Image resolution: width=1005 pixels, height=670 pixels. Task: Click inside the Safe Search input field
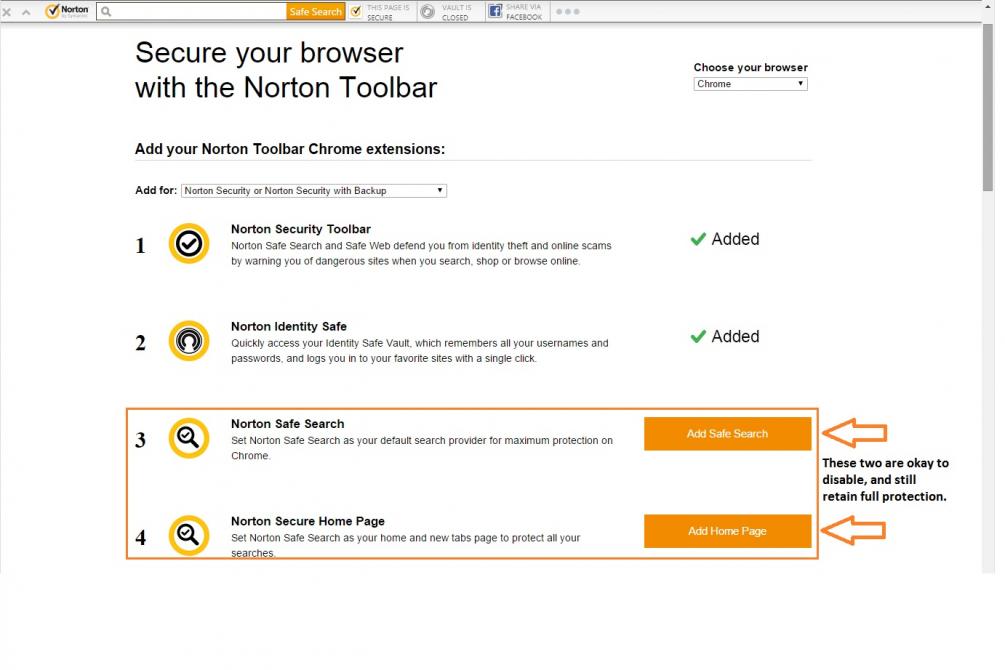point(190,11)
